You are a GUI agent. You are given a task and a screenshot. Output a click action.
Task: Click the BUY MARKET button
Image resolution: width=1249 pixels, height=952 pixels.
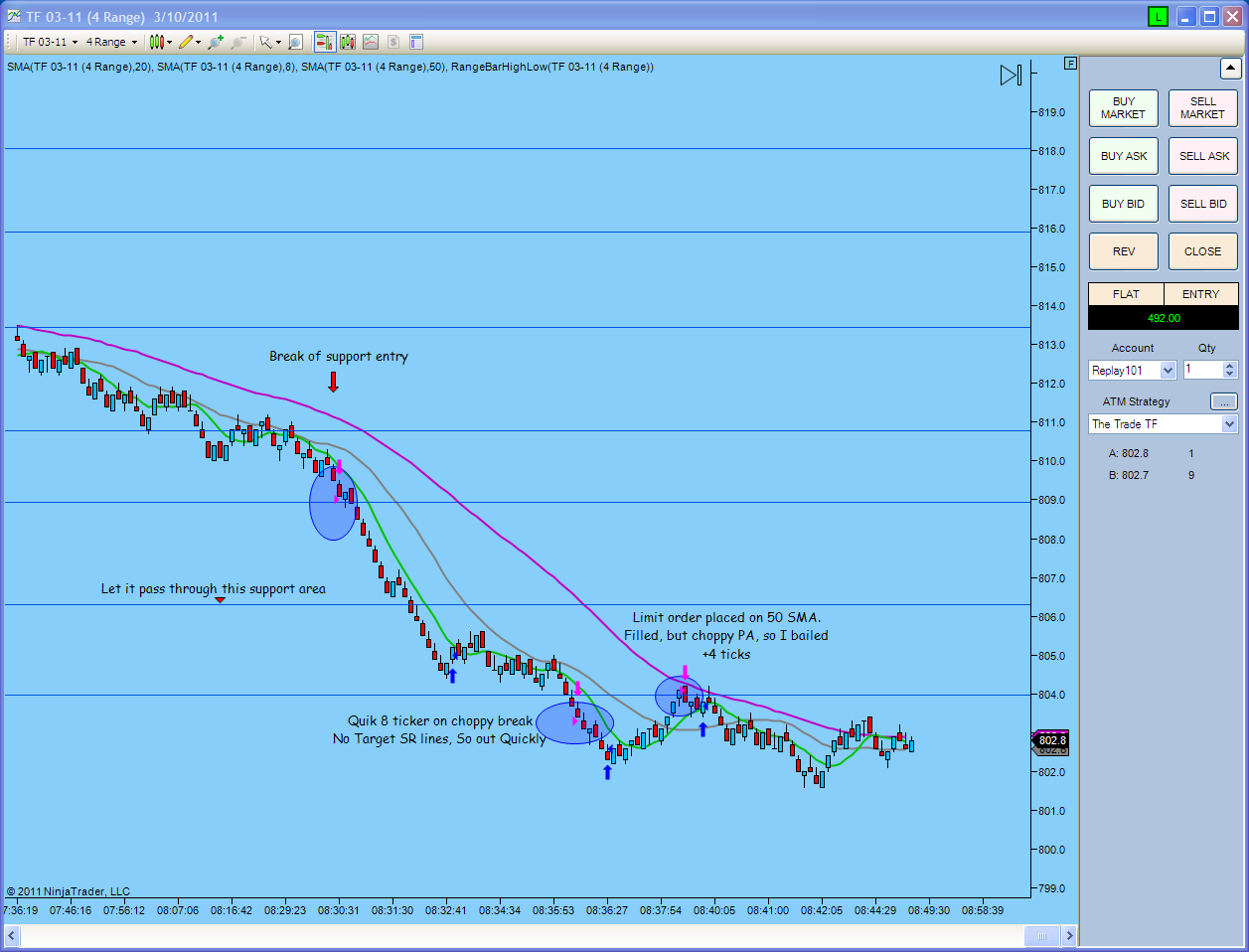1124,108
